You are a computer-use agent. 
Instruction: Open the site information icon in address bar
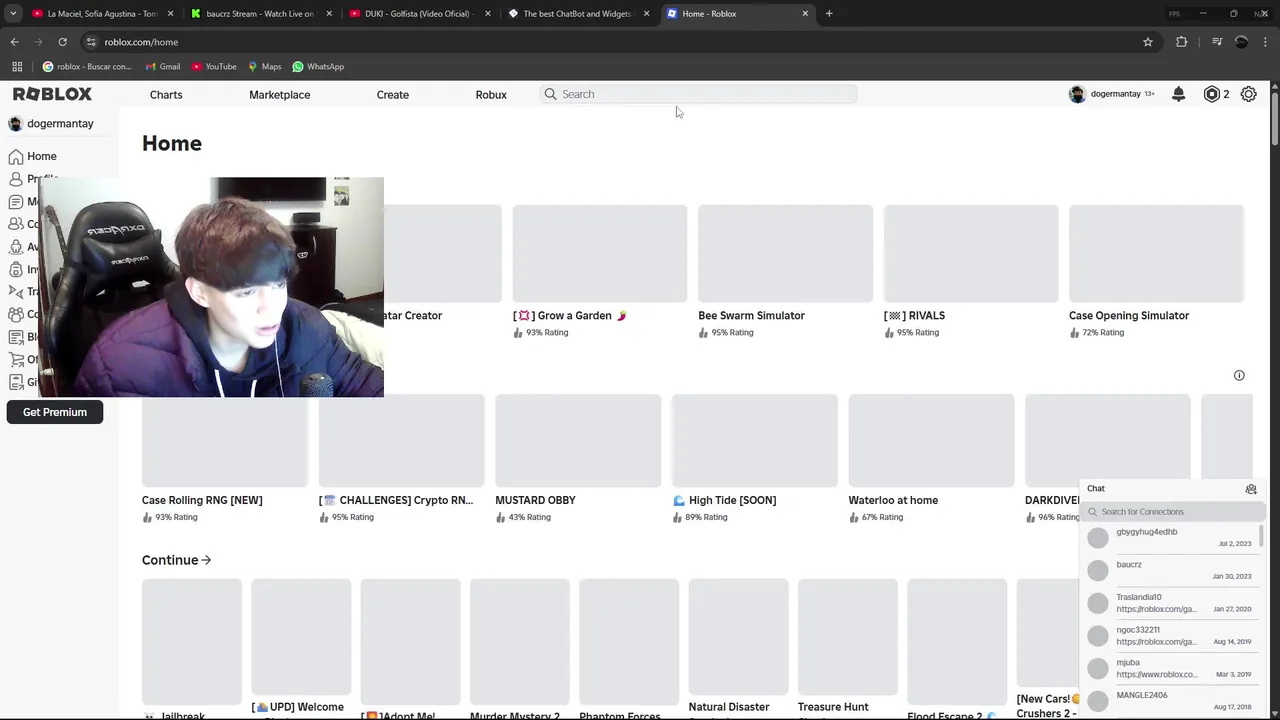pyautogui.click(x=91, y=42)
